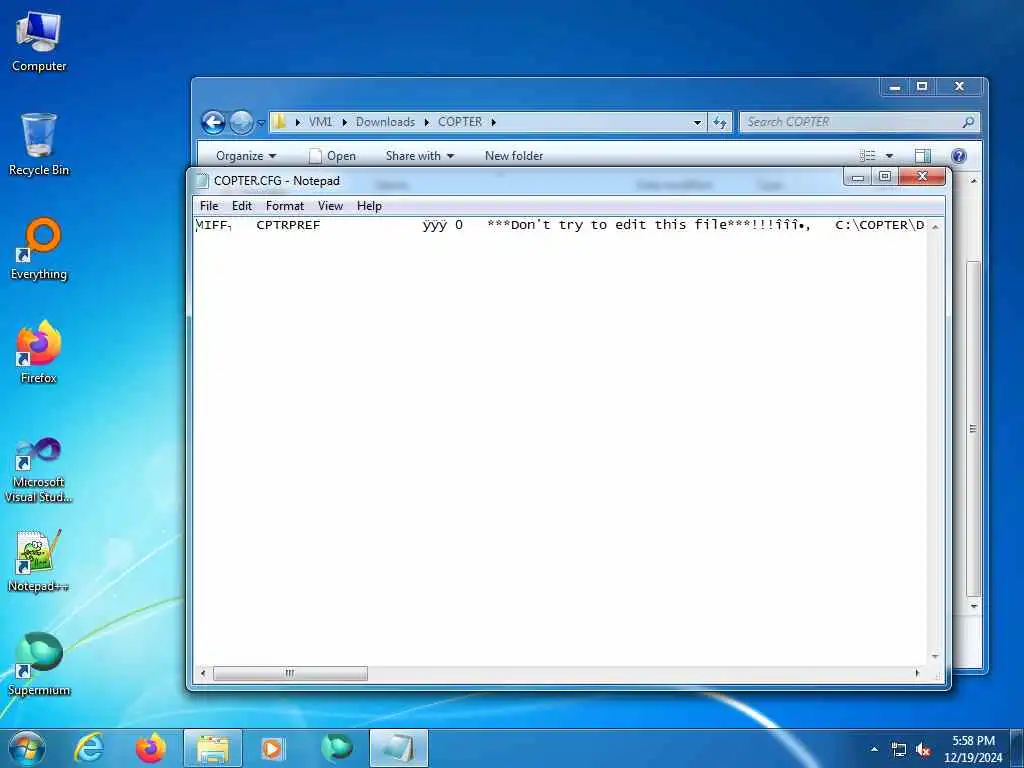Image resolution: width=1024 pixels, height=768 pixels.
Task: Open the Notepad Help menu
Action: tap(369, 206)
